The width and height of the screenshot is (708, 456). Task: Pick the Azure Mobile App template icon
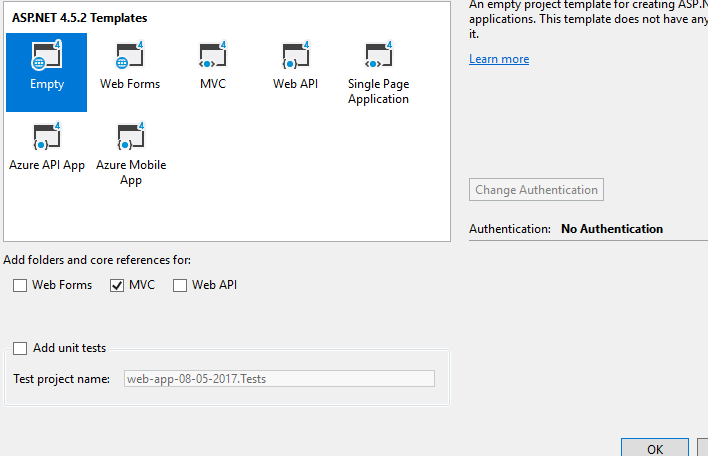pos(131,137)
